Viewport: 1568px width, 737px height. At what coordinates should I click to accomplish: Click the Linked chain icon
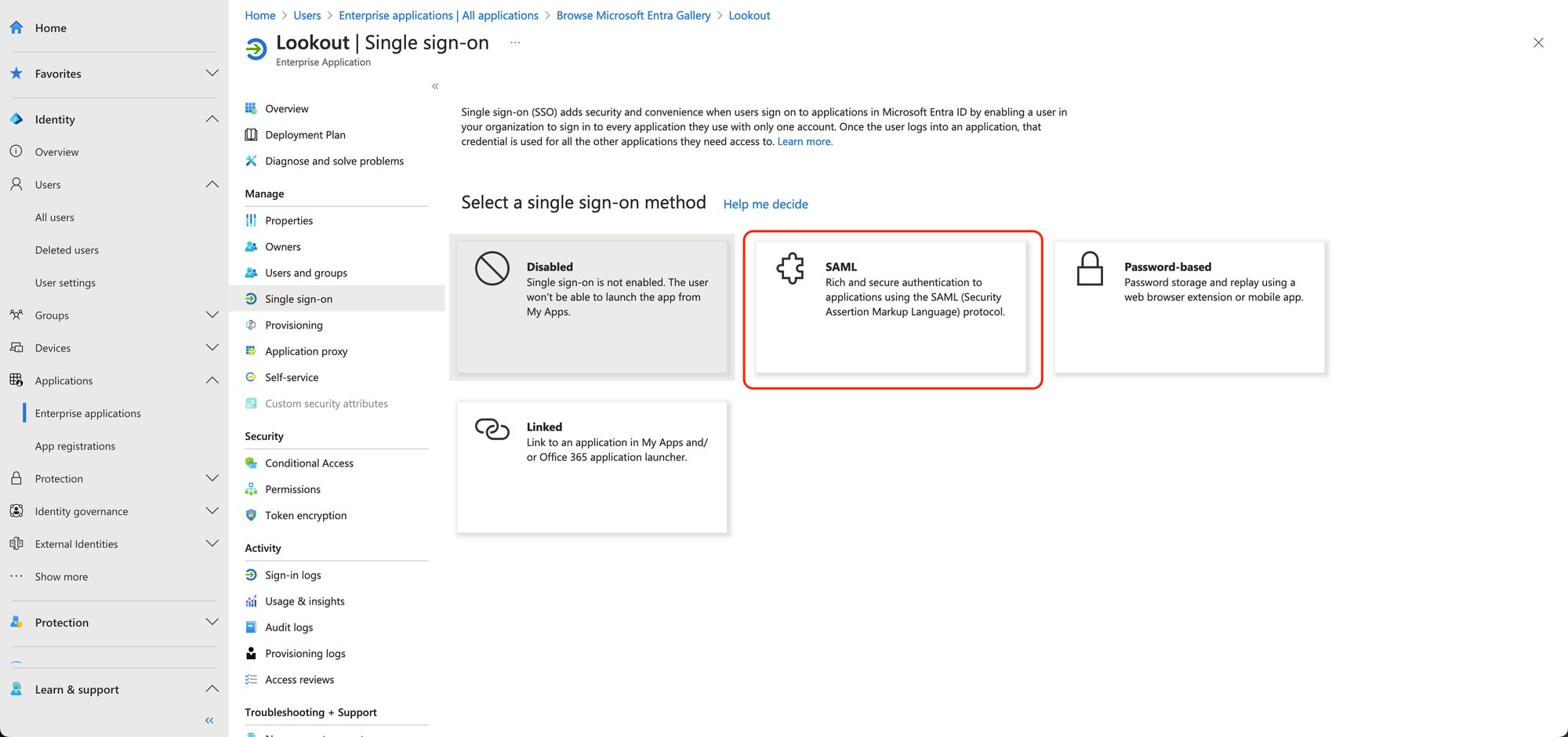[492, 429]
